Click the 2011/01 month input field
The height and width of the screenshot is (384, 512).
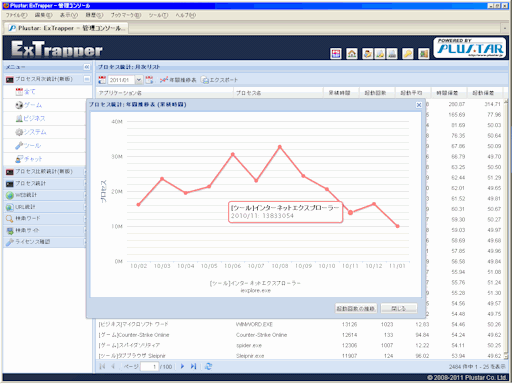pos(121,80)
